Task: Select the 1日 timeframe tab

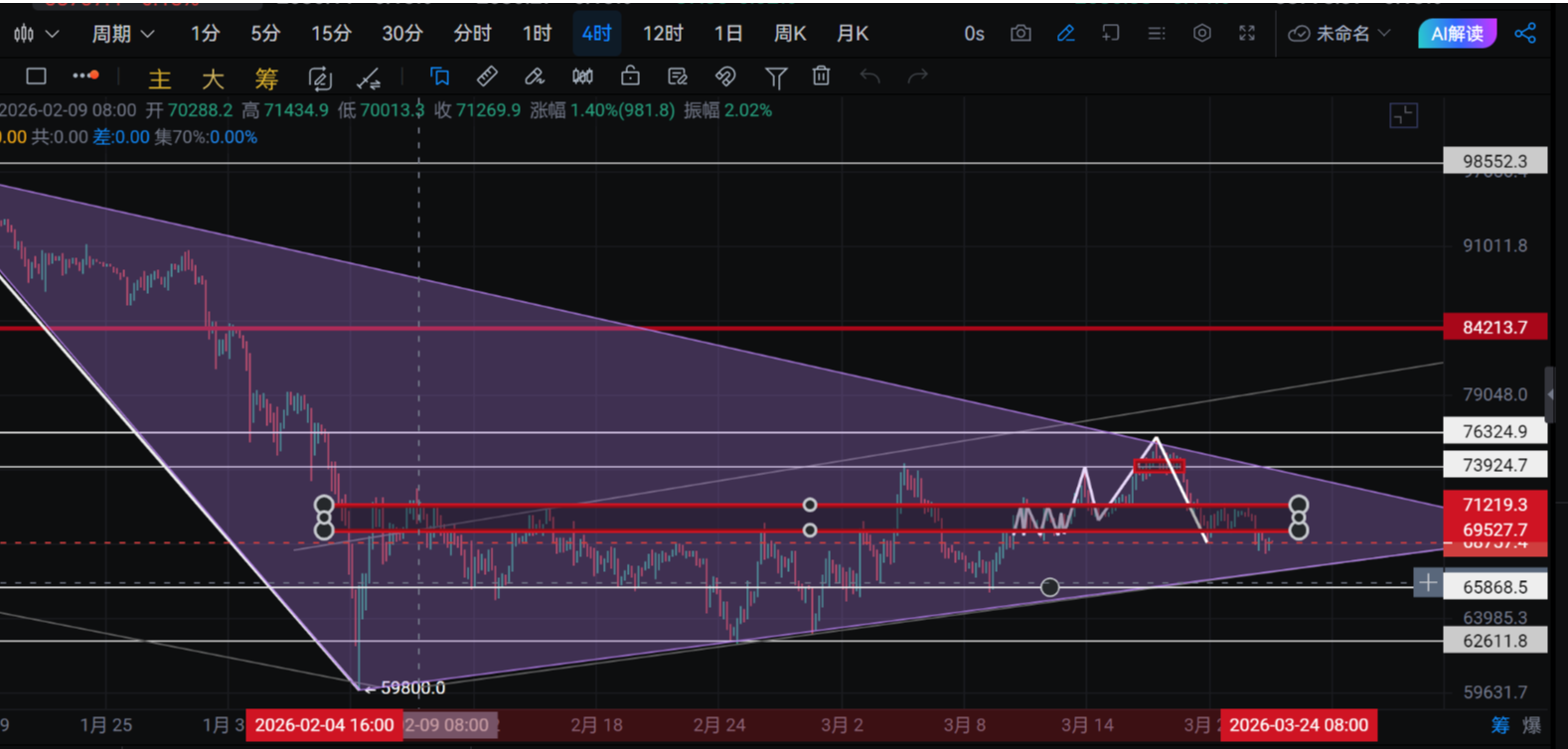Action: click(x=727, y=34)
